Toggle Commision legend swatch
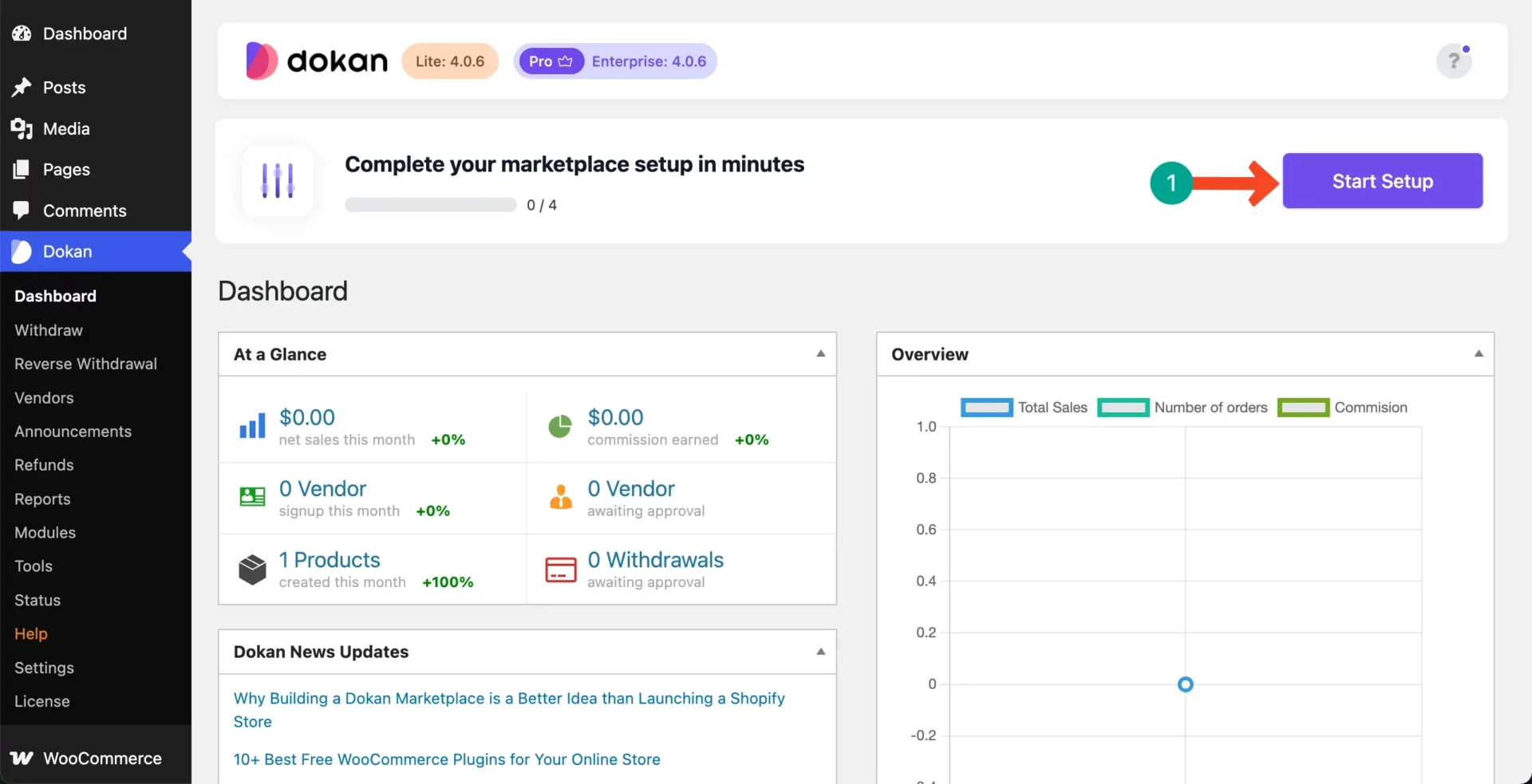The width and height of the screenshot is (1532, 784). tap(1304, 408)
